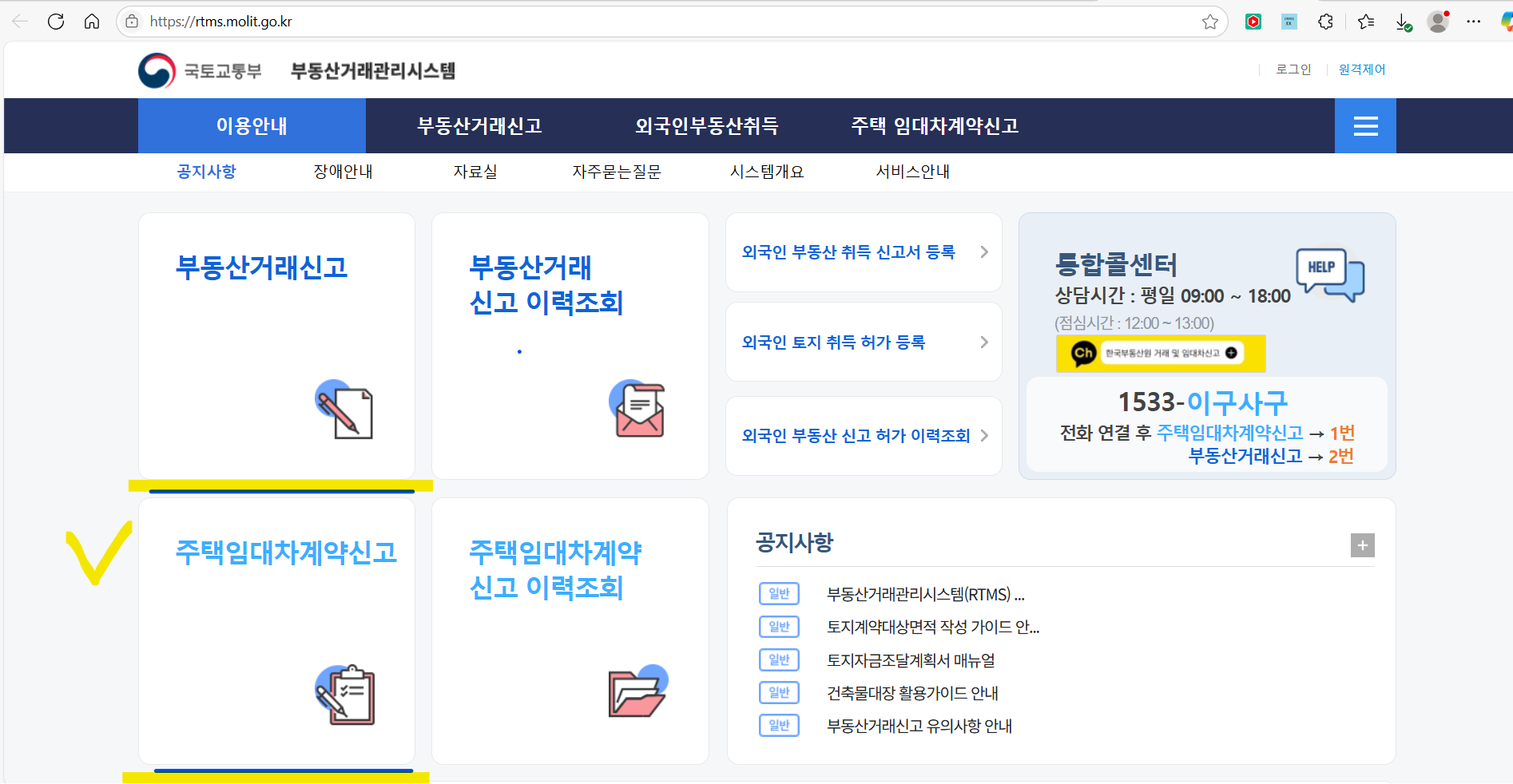This screenshot has height=784, width=1513.
Task: Open the browser downloads icon
Action: point(1402,22)
